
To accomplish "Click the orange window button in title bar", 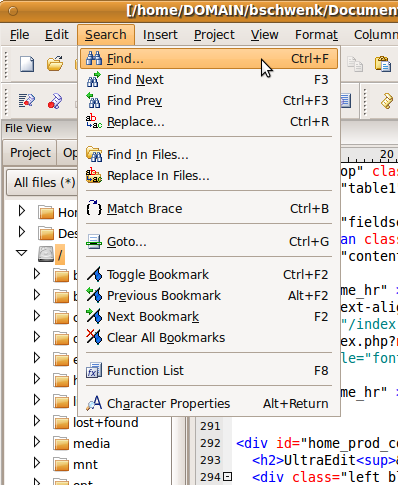I will click(x=13, y=11).
